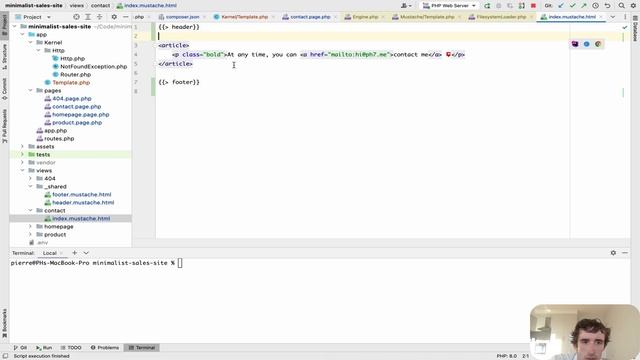
Task: Expand the assets folder
Action: click(22, 147)
